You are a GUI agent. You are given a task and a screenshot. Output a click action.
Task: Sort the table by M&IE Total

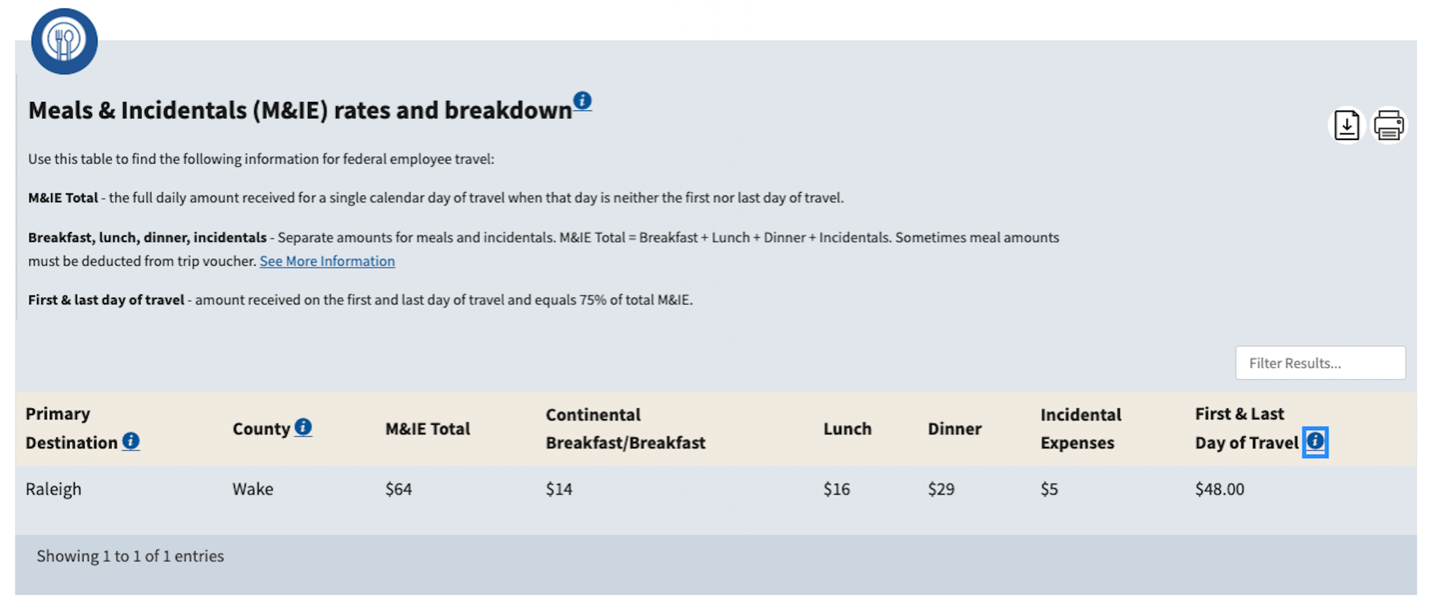point(427,428)
